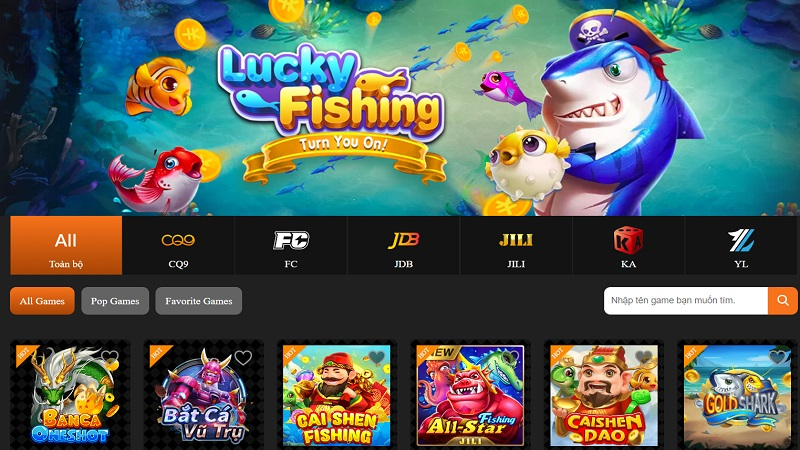Show Favorite Games filter
800x450 pixels.
click(198, 301)
